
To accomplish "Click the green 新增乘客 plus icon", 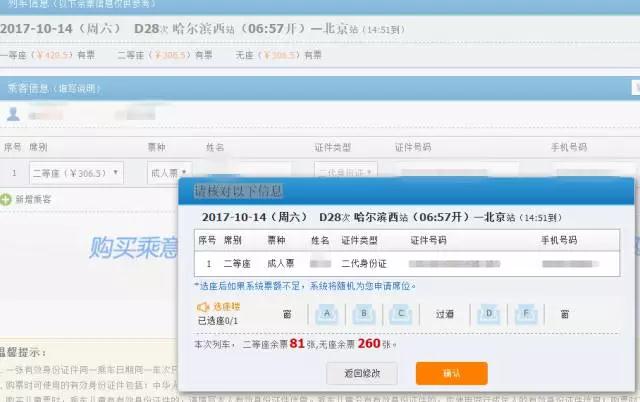I will pos(8,199).
